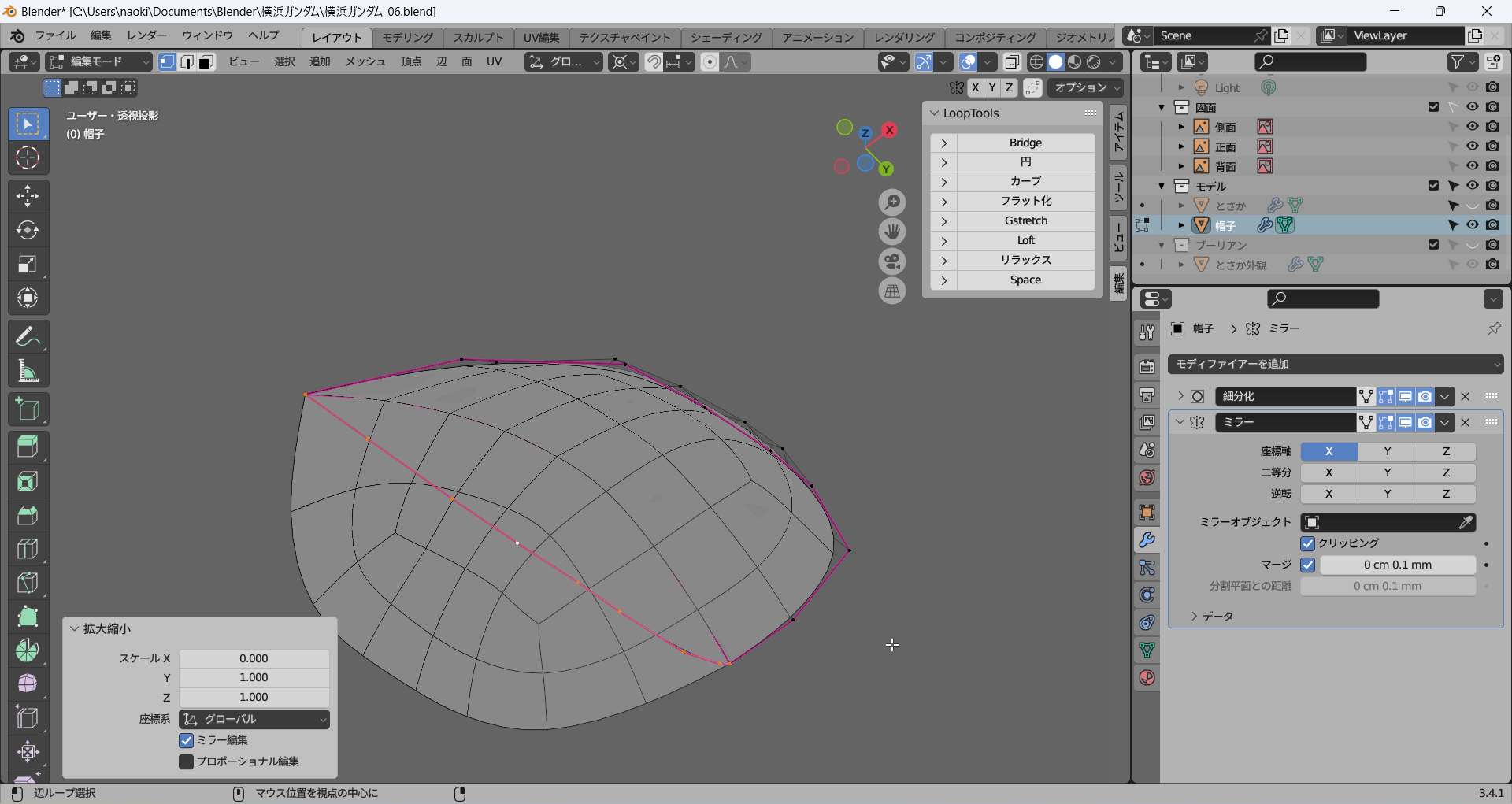Image resolution: width=1512 pixels, height=804 pixels.
Task: Click the リラックス button in LoopTools
Action: click(1025, 260)
